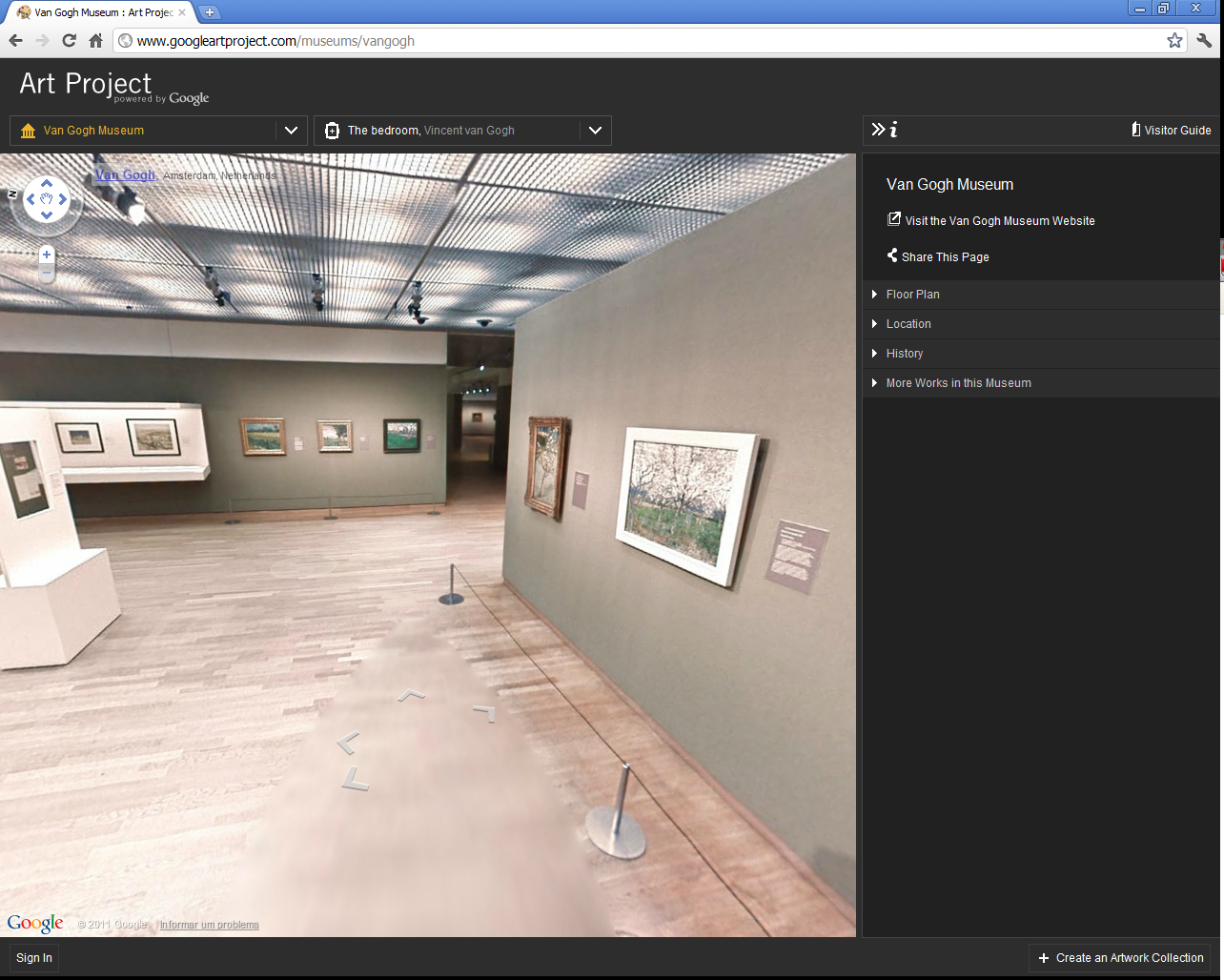The width and height of the screenshot is (1224, 980).
Task: Collapse info panel using double-chevron icon
Action: 876,130
